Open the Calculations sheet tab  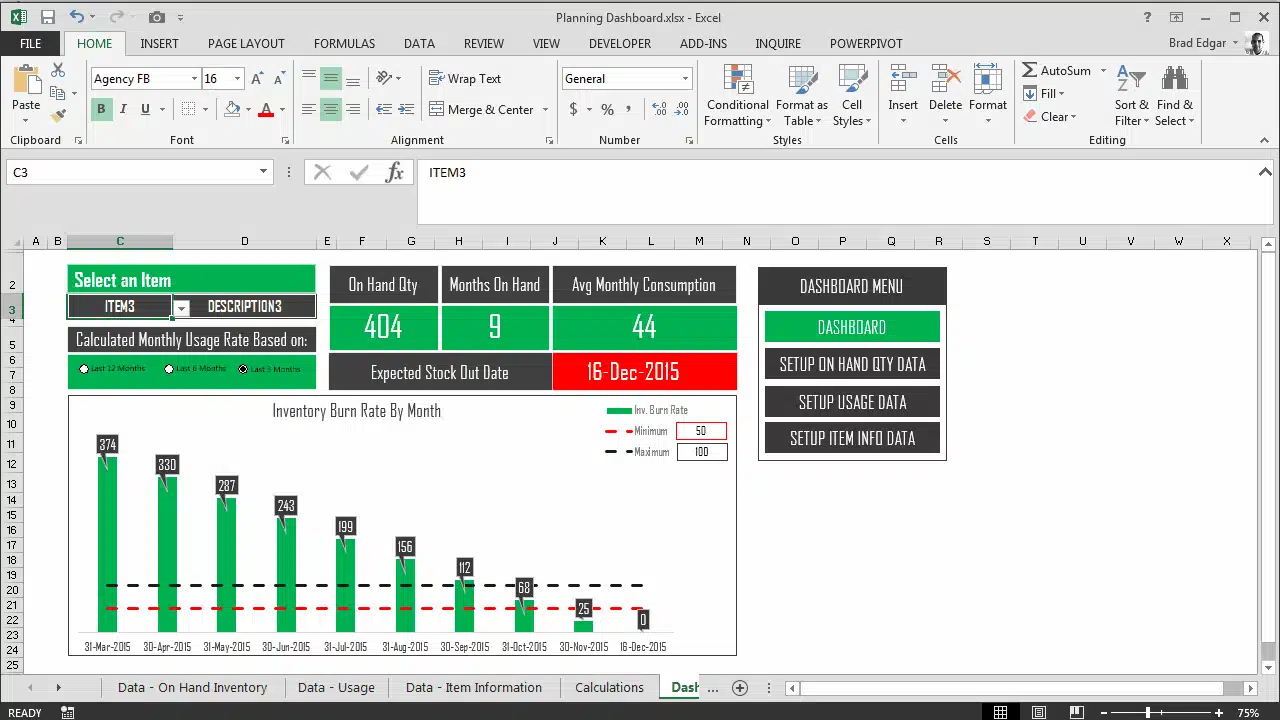[609, 687]
